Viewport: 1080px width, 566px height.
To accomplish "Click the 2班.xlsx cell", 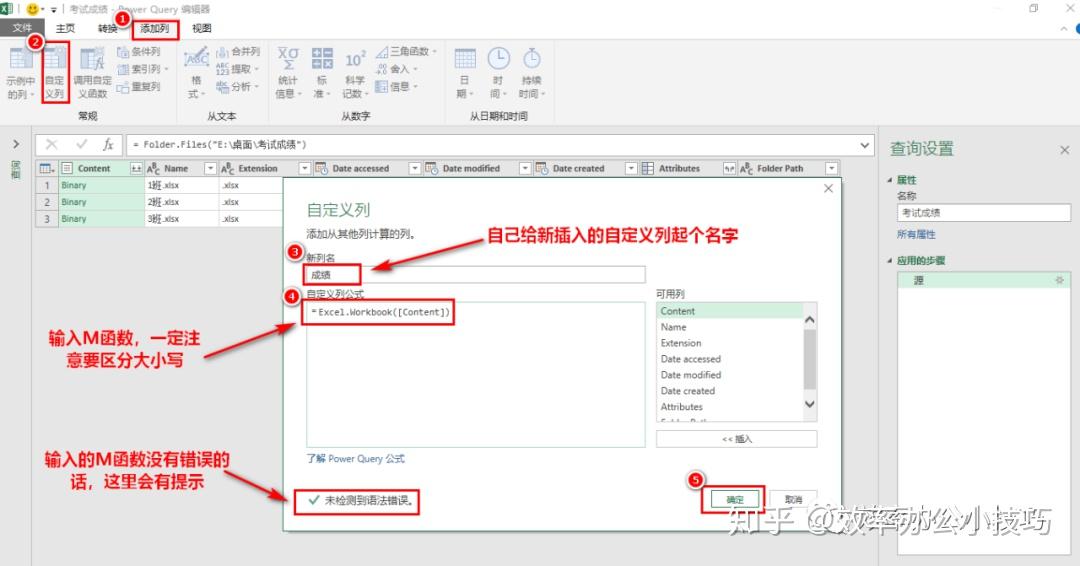I will pyautogui.click(x=182, y=202).
